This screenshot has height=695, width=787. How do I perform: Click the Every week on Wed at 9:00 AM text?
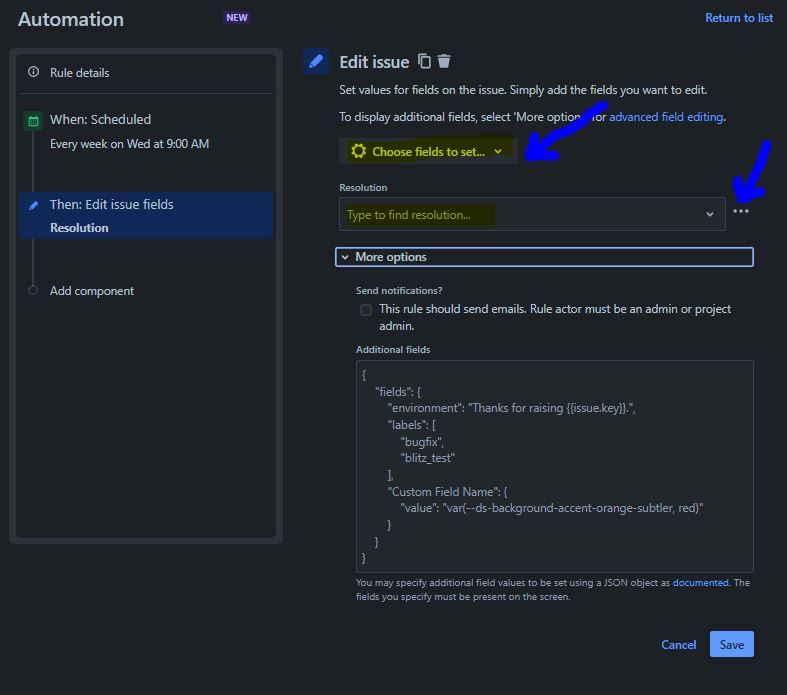[129, 144]
